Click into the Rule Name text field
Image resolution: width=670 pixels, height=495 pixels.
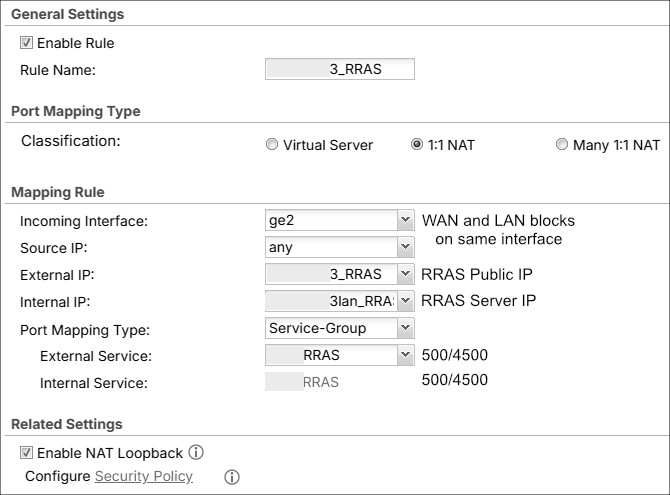point(340,69)
